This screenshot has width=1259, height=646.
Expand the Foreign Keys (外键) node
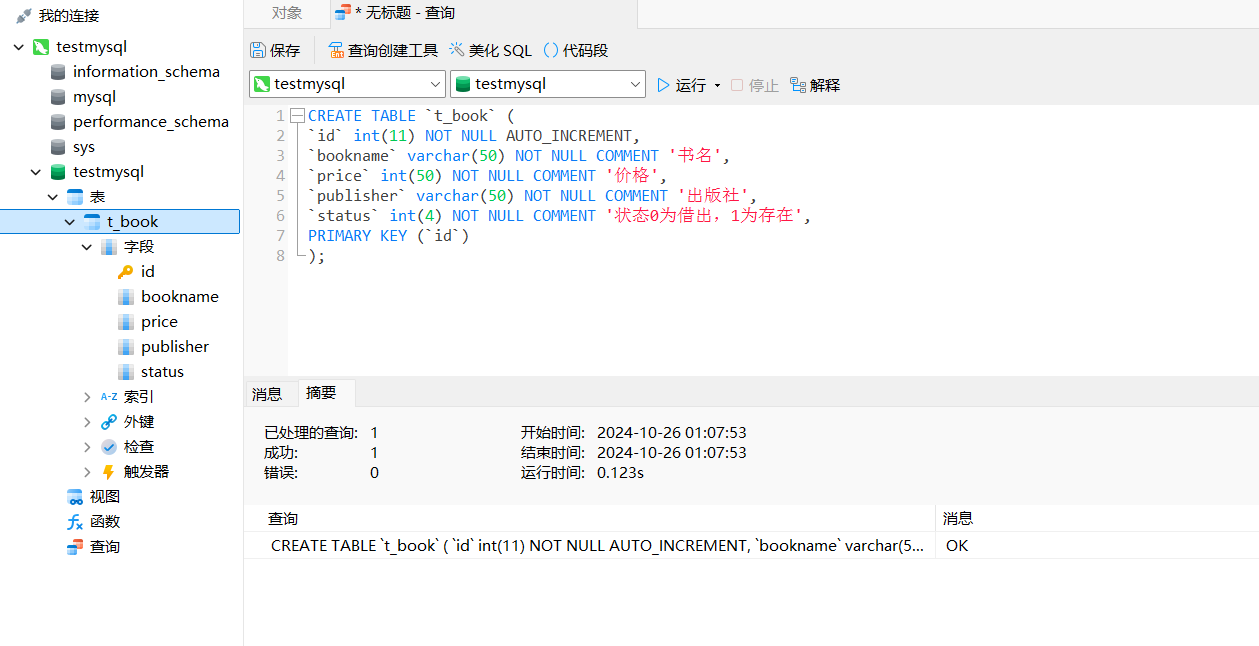[x=88, y=422]
